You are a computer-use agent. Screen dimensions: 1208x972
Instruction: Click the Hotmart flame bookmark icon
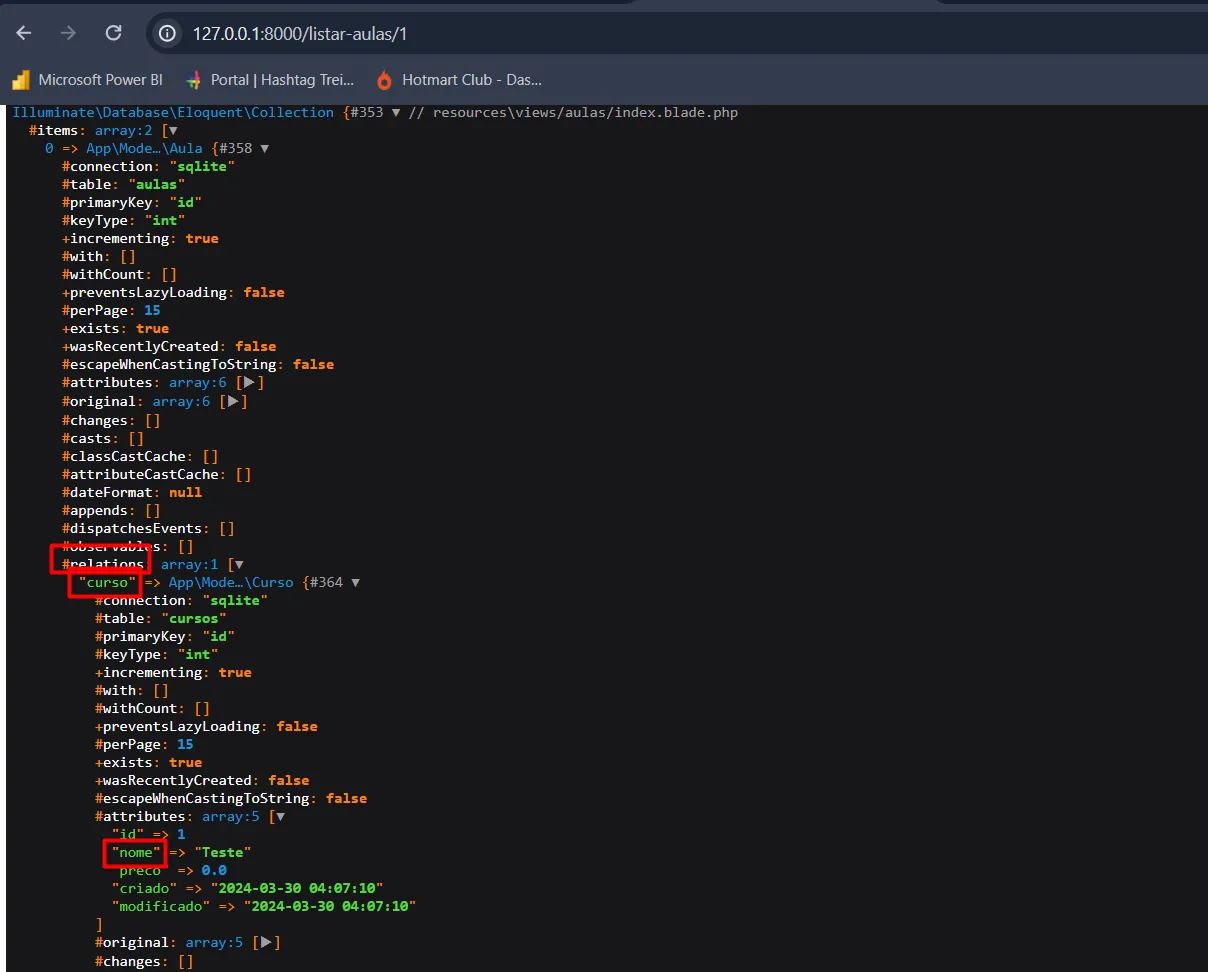pos(384,80)
